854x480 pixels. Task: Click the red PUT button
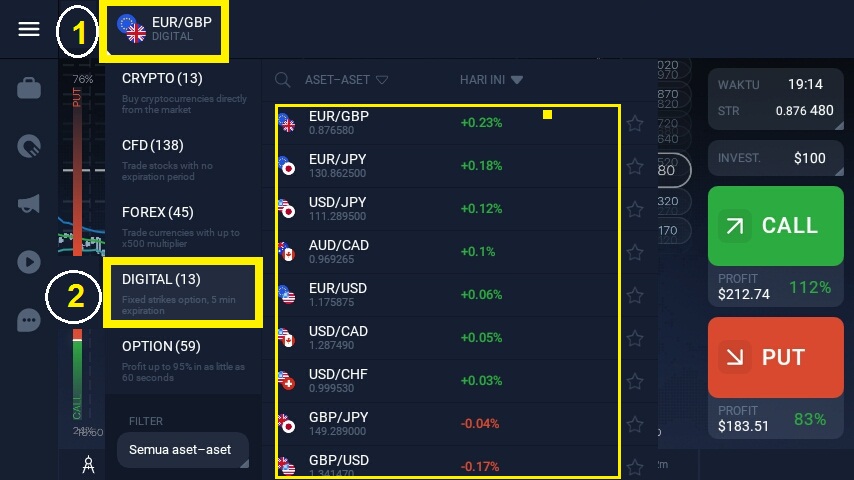(x=776, y=357)
